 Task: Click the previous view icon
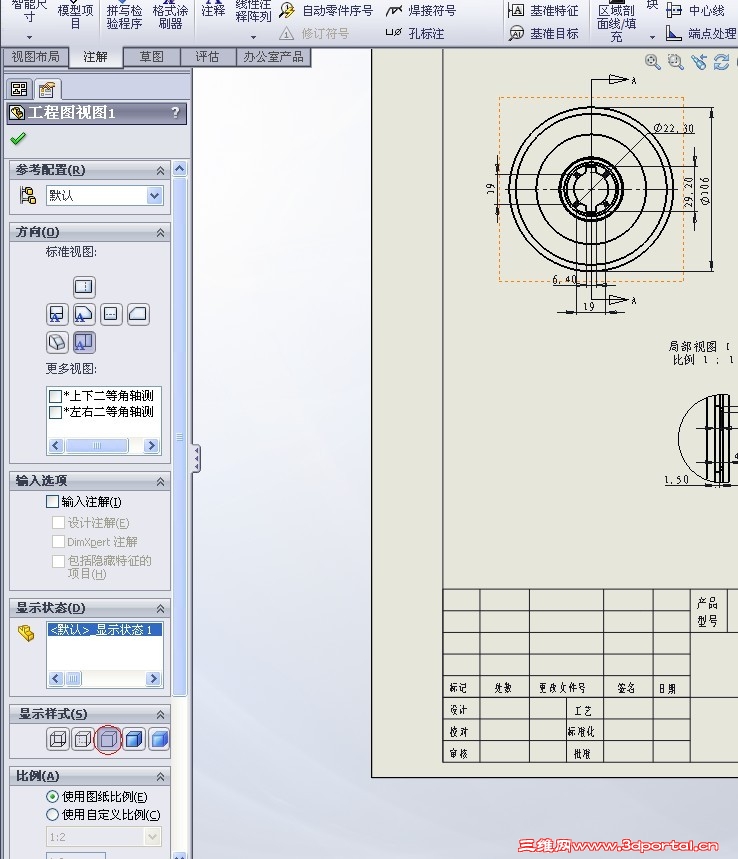tap(699, 62)
